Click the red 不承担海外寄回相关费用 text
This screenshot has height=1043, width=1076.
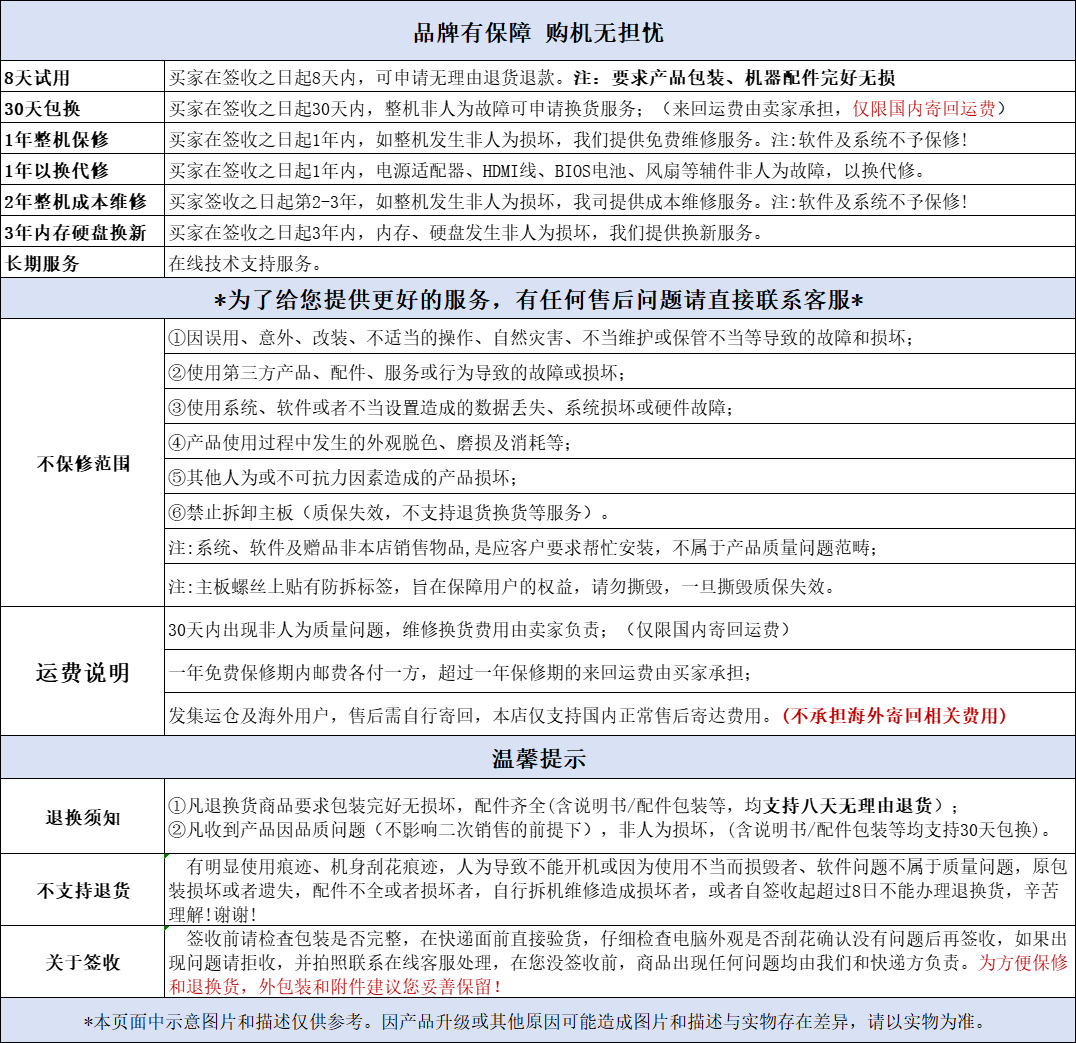point(894,716)
